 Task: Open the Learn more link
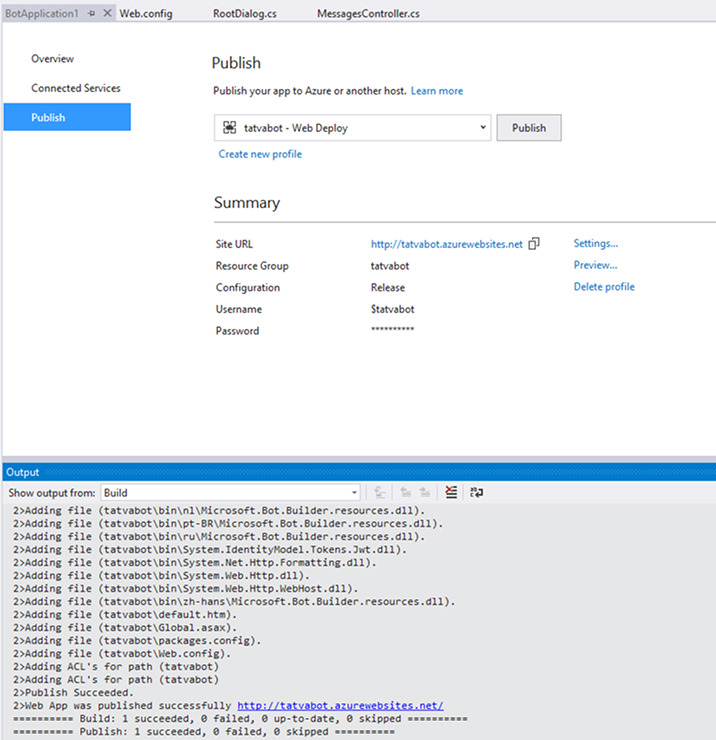point(437,91)
